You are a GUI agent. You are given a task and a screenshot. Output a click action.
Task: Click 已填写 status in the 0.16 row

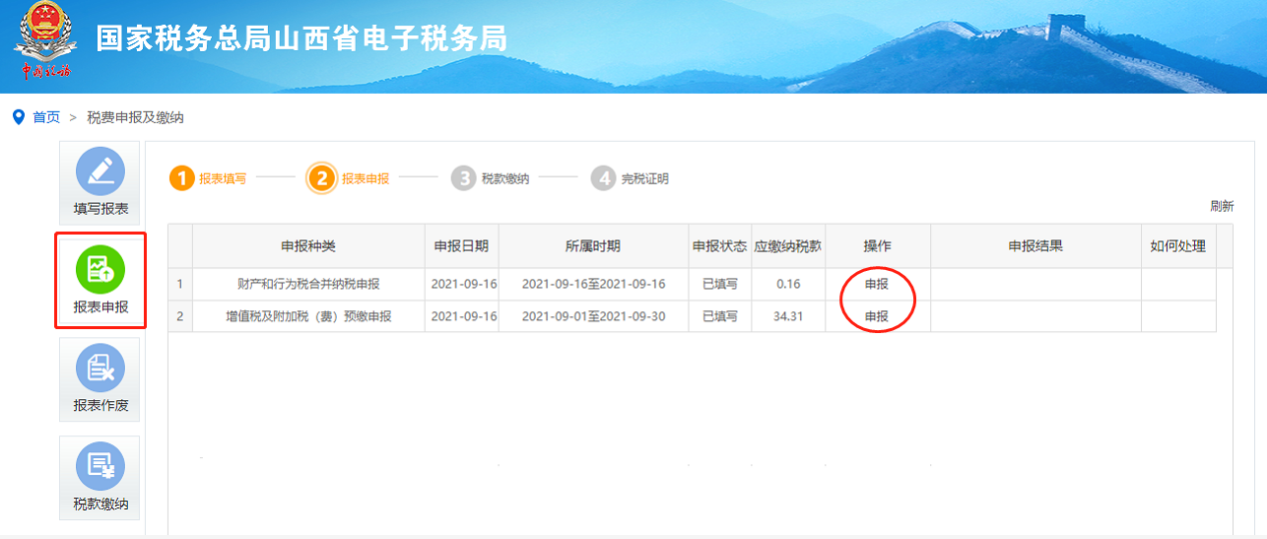click(x=720, y=284)
